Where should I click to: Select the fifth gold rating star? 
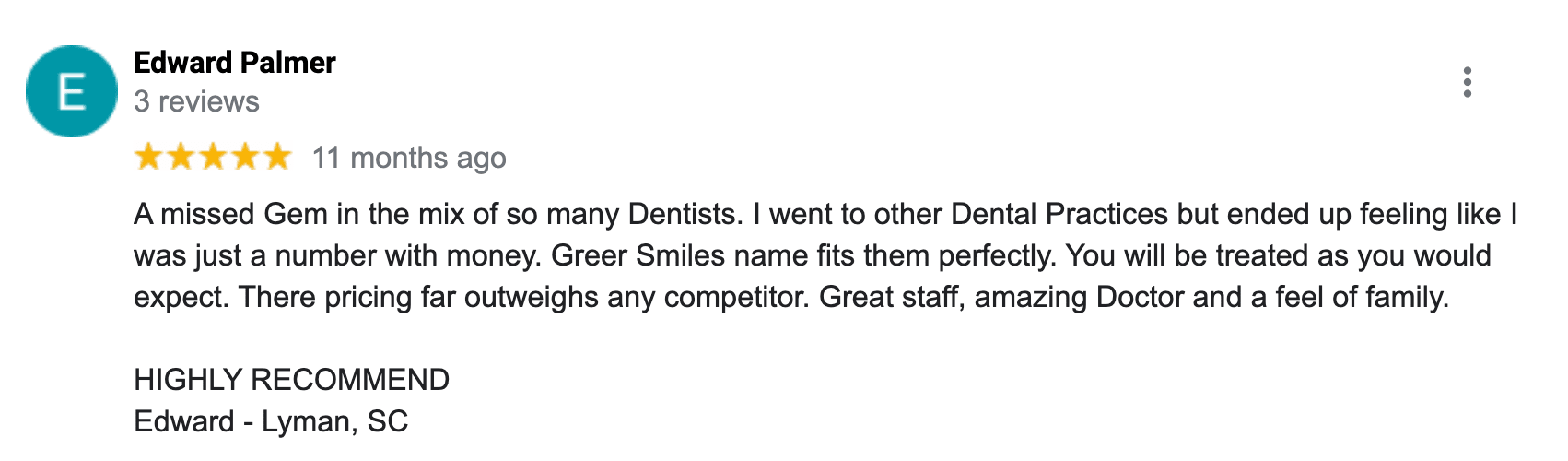coord(276,158)
